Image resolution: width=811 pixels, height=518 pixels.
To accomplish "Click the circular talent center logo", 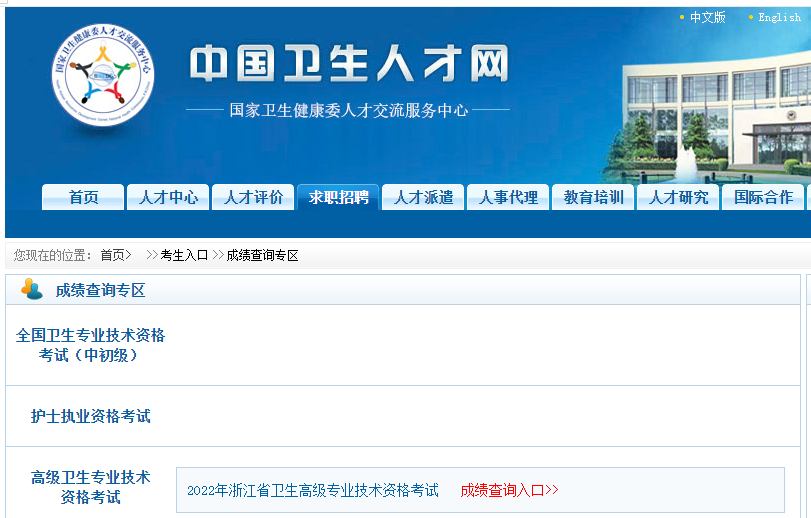I will pos(103,75).
